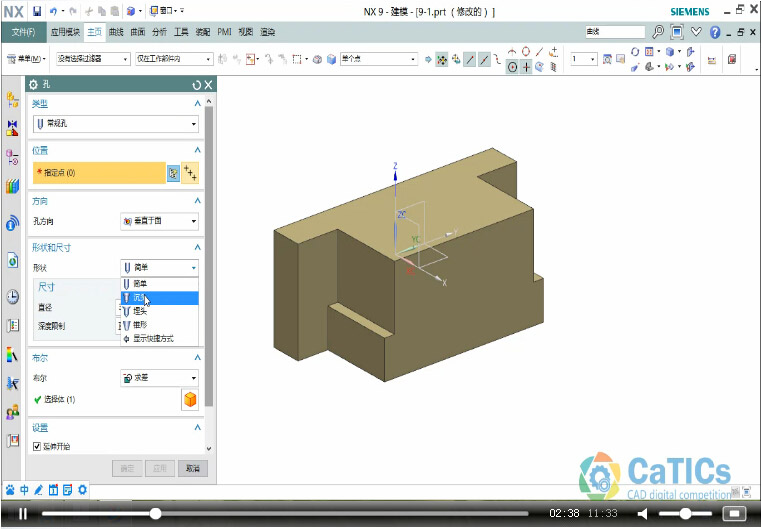Click the Undo arrow icon
The image size is (762, 529).
[53, 11]
